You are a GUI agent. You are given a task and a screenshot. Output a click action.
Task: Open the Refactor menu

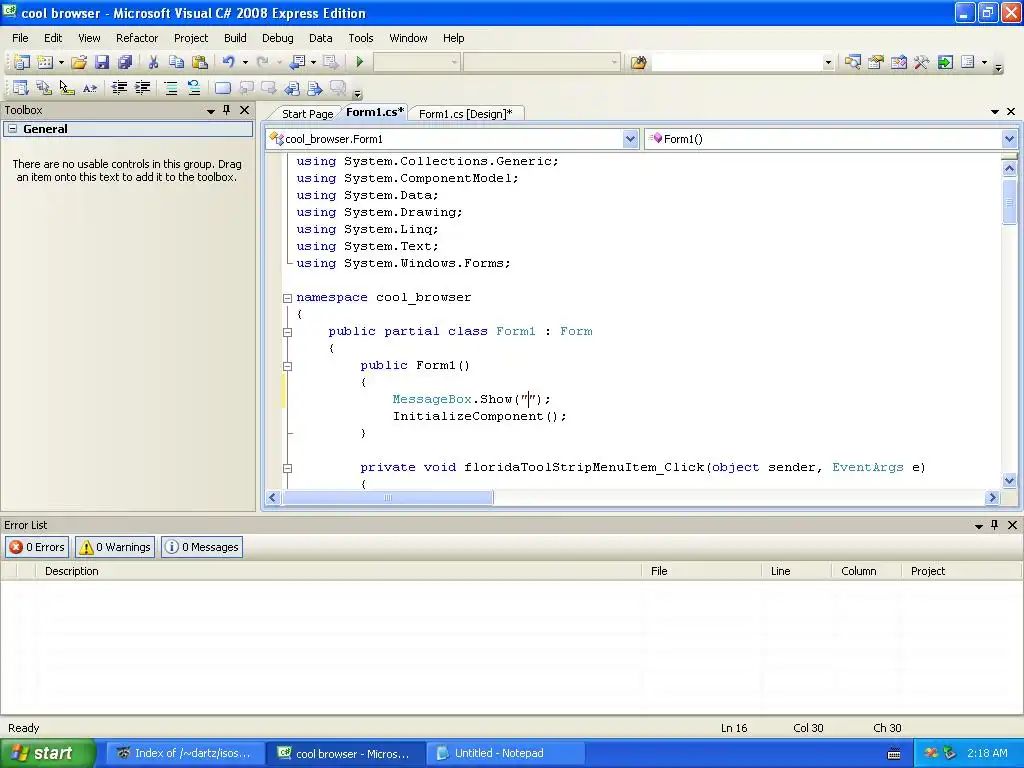click(137, 38)
